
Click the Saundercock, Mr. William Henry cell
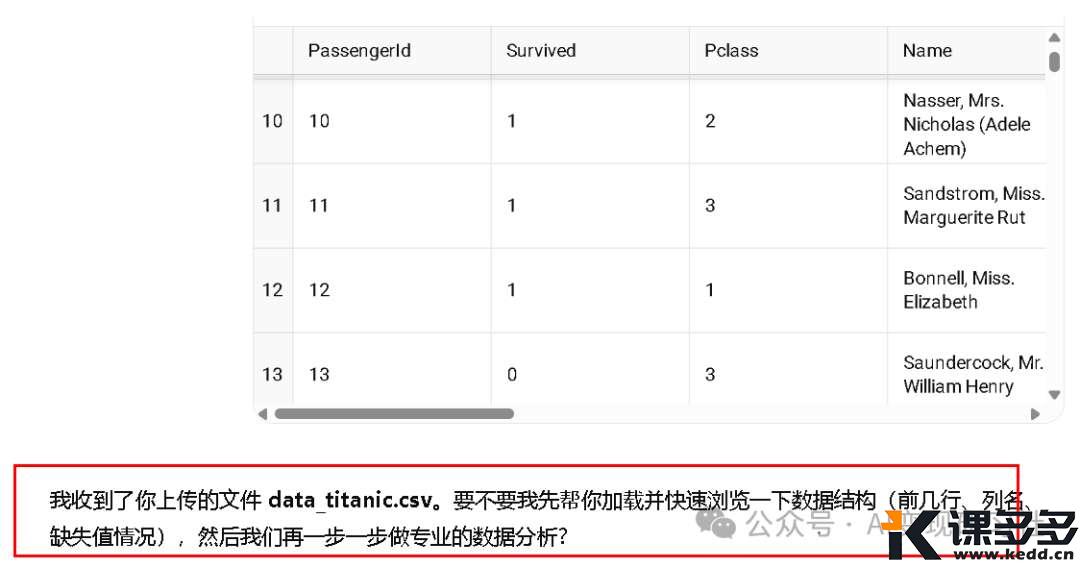972,375
